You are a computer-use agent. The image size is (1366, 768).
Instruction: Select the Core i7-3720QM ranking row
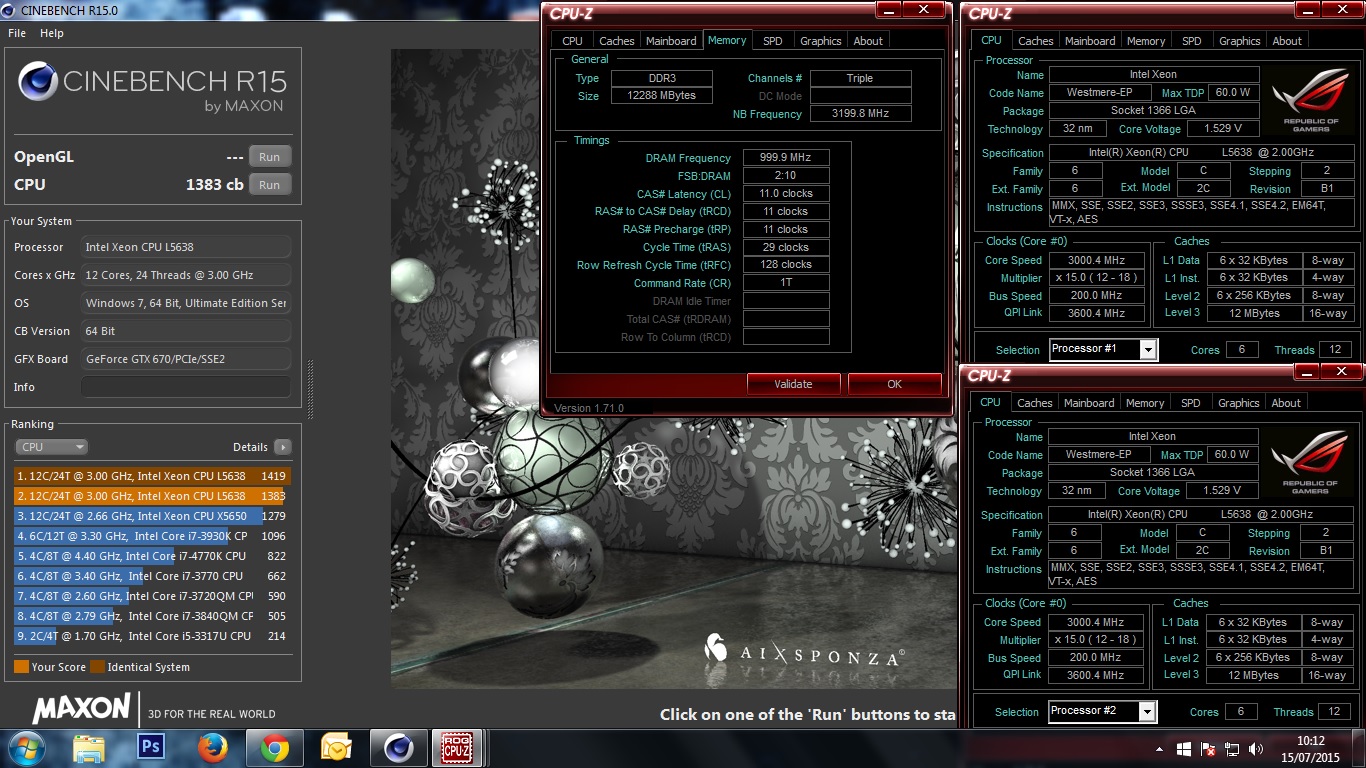[x=151, y=596]
